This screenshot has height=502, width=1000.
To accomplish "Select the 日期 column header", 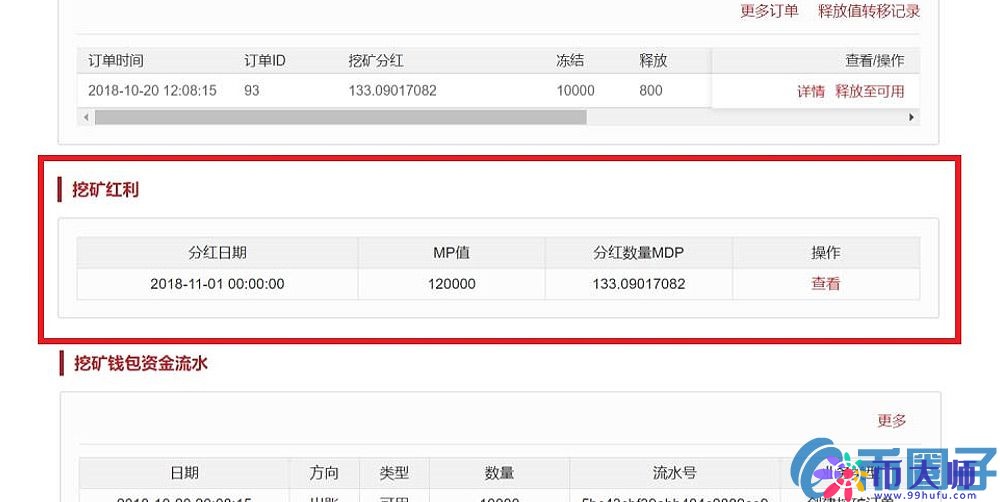I will (184, 473).
